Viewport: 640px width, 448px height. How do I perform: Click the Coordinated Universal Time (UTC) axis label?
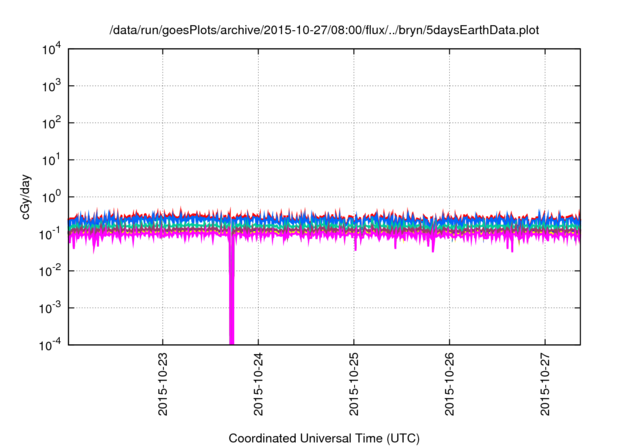coord(324,438)
